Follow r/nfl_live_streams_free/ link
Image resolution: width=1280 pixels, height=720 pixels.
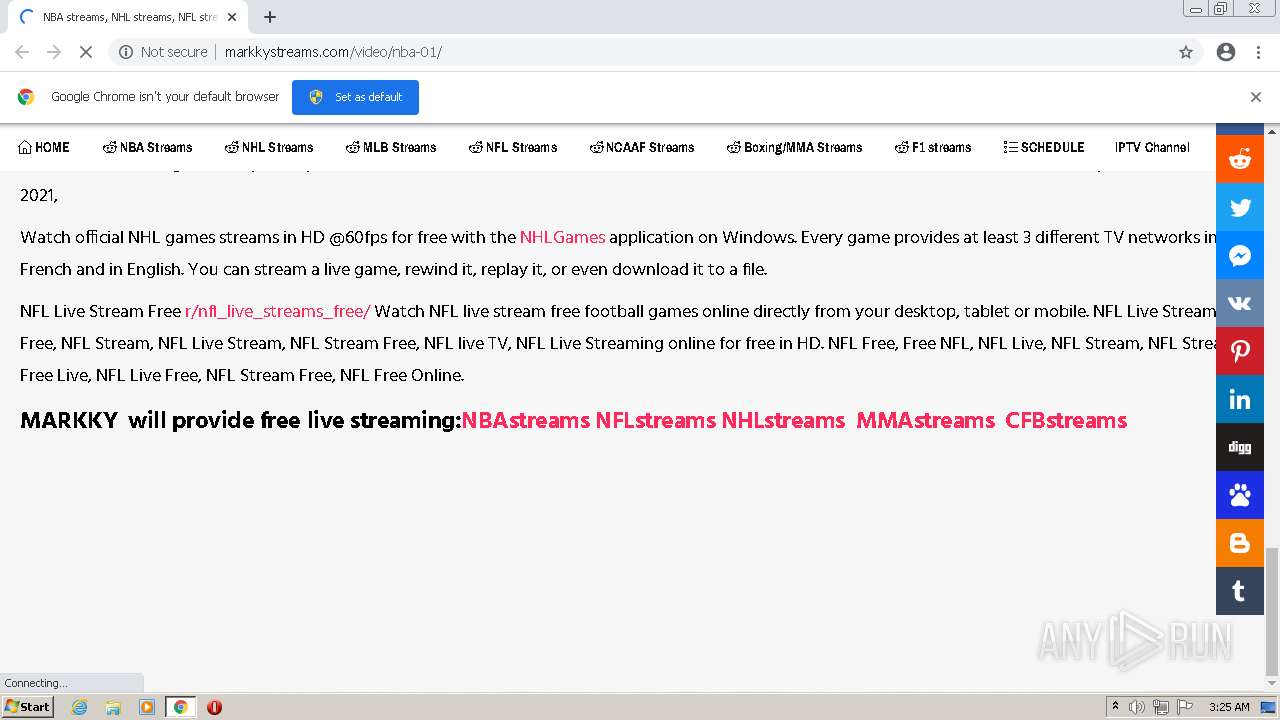click(277, 311)
